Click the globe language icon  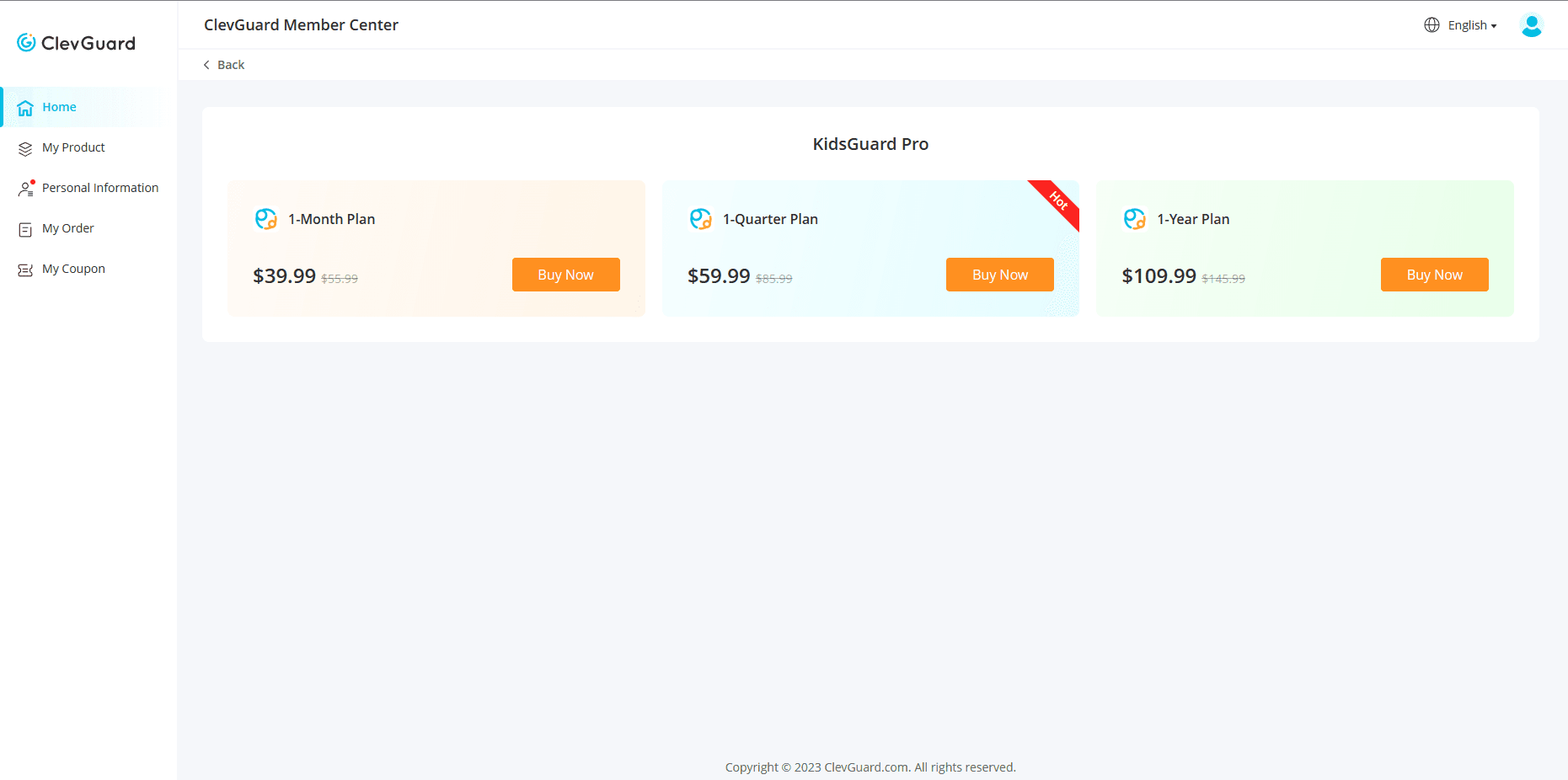(1432, 25)
